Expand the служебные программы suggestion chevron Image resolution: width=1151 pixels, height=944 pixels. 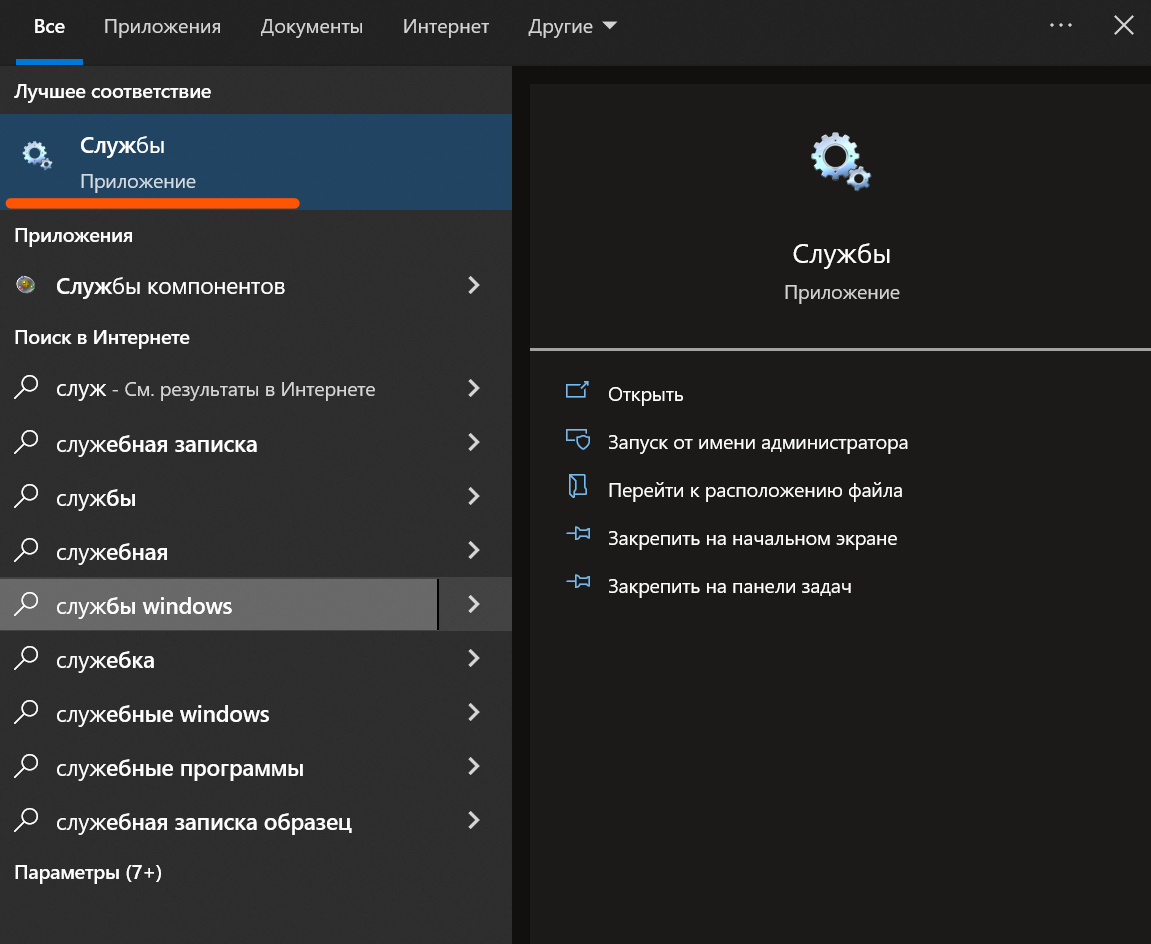pyautogui.click(x=474, y=767)
